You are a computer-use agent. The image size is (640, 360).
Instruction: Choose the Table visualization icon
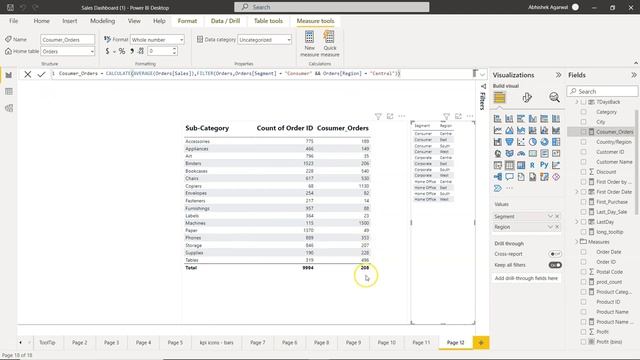pyautogui.click(x=509, y=165)
